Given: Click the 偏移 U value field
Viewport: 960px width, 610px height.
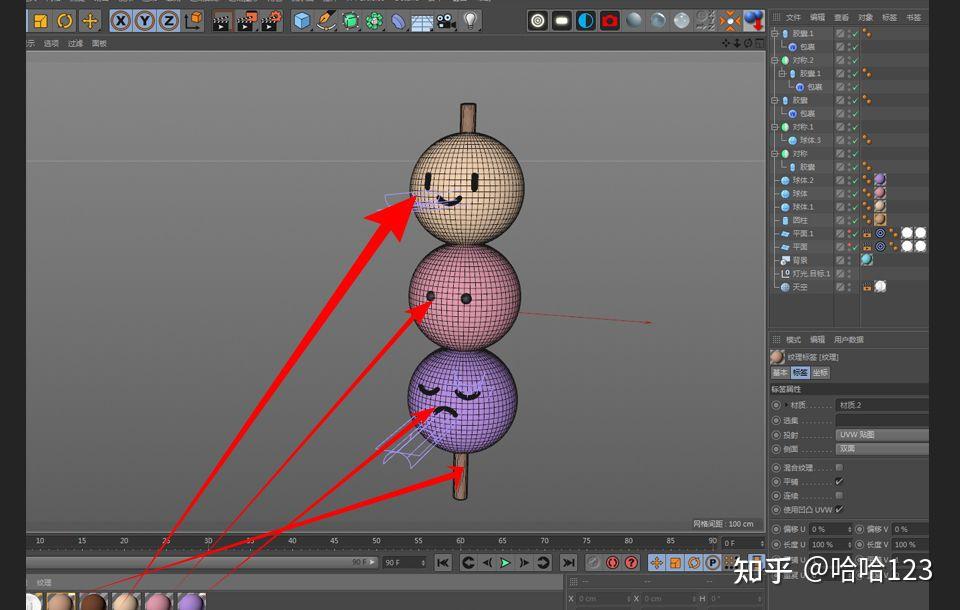Looking at the screenshot, I should coord(831,529).
